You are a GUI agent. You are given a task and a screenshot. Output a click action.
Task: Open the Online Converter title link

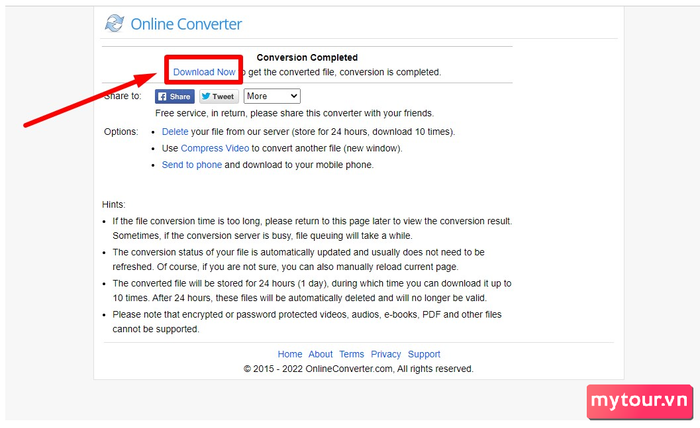coord(186,24)
